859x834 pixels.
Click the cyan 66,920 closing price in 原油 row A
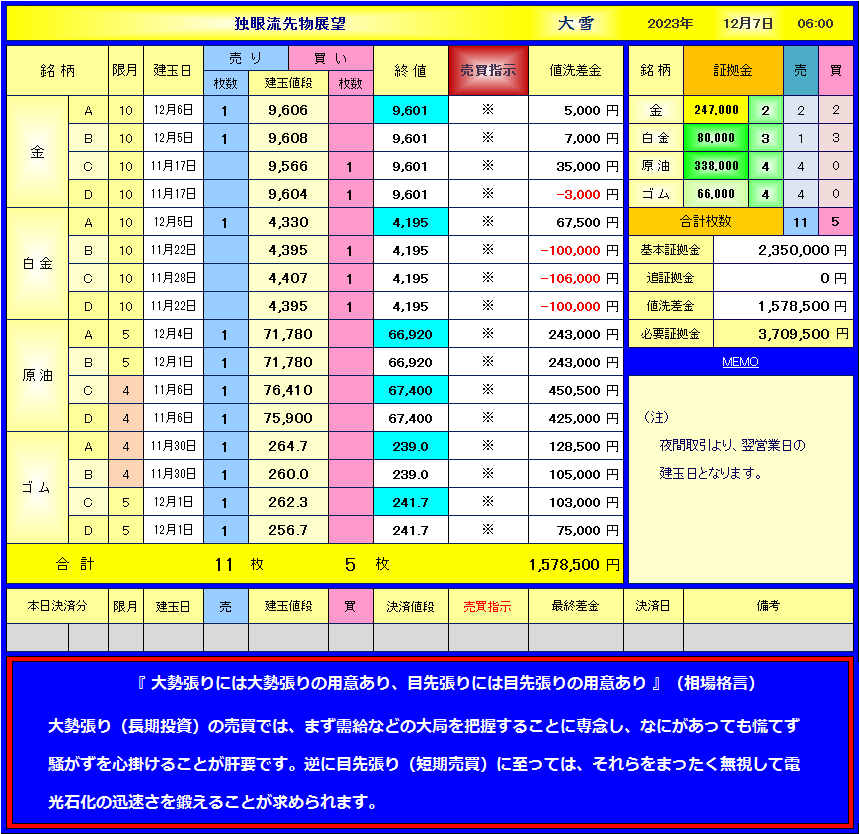[x=410, y=334]
